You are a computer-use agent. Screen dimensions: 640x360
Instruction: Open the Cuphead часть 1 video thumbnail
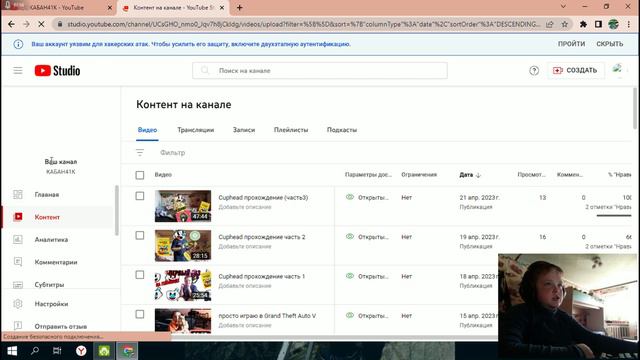pos(183,285)
